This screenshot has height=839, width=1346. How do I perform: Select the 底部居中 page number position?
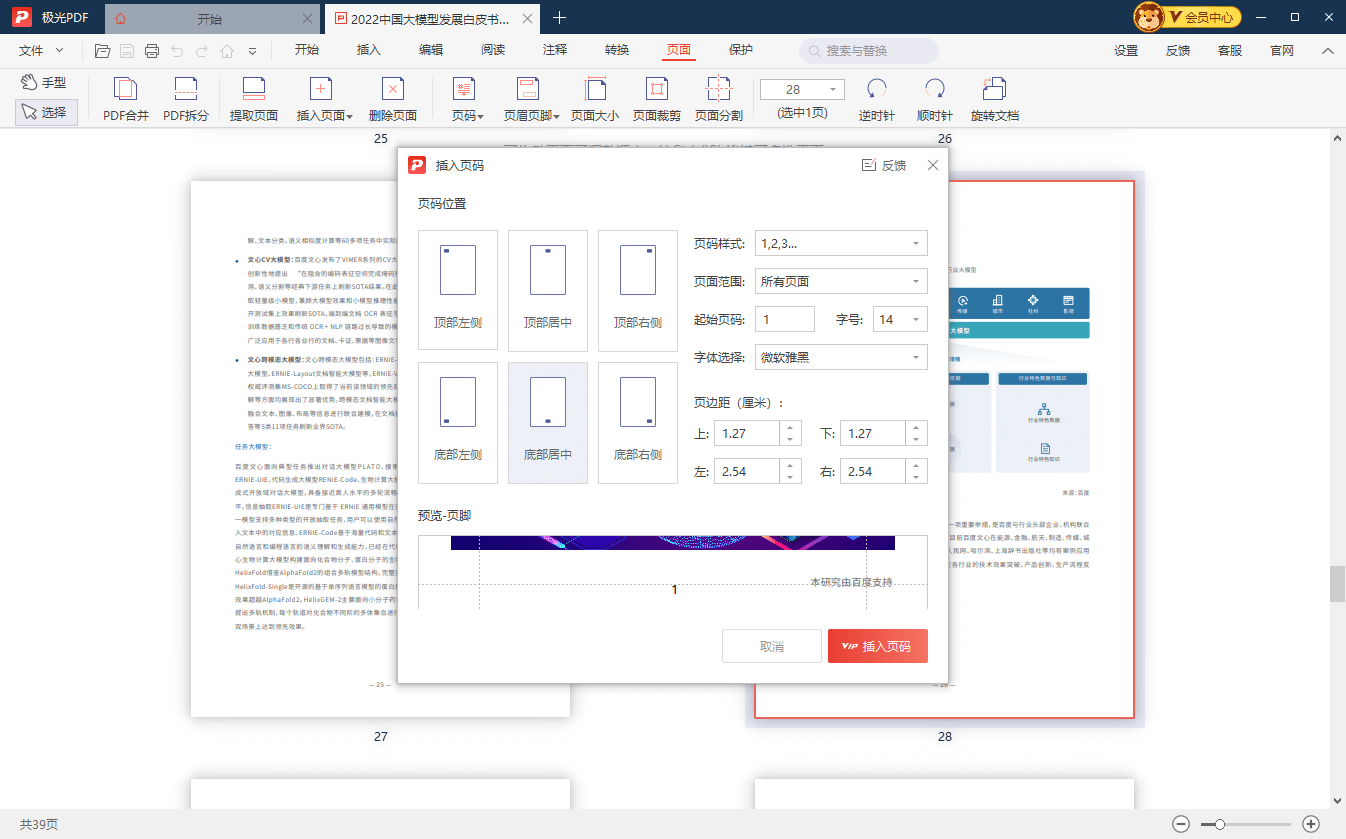pyautogui.click(x=548, y=423)
